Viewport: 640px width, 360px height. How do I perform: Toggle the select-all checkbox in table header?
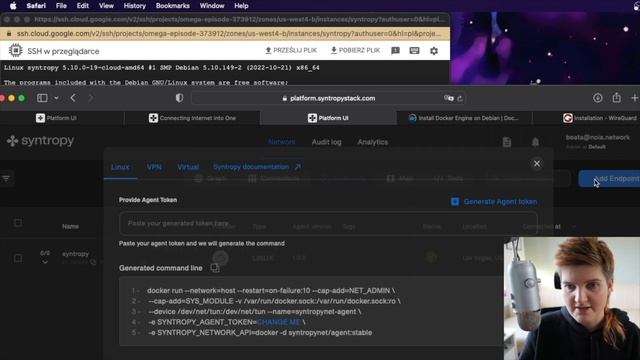click(18, 223)
